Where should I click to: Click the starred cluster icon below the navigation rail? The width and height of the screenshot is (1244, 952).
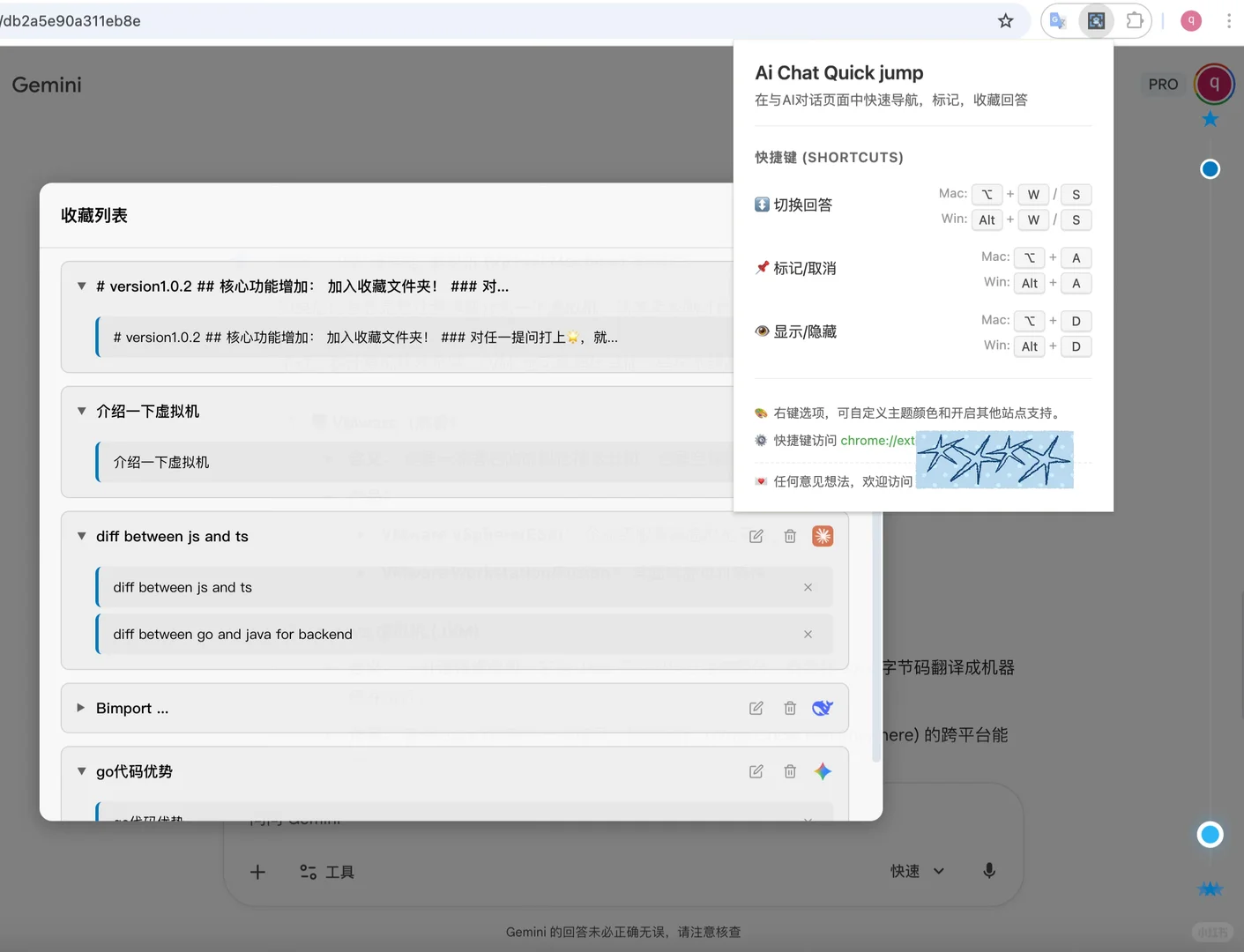(1210, 889)
